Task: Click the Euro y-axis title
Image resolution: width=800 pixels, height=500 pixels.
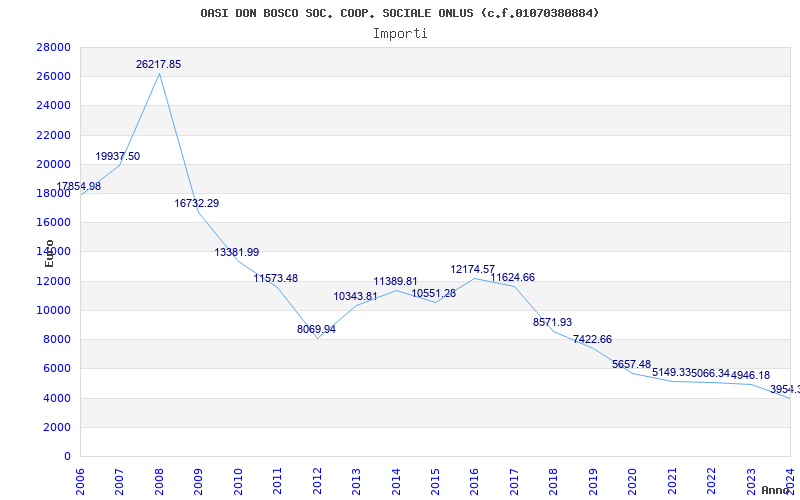Action: (x=49, y=253)
